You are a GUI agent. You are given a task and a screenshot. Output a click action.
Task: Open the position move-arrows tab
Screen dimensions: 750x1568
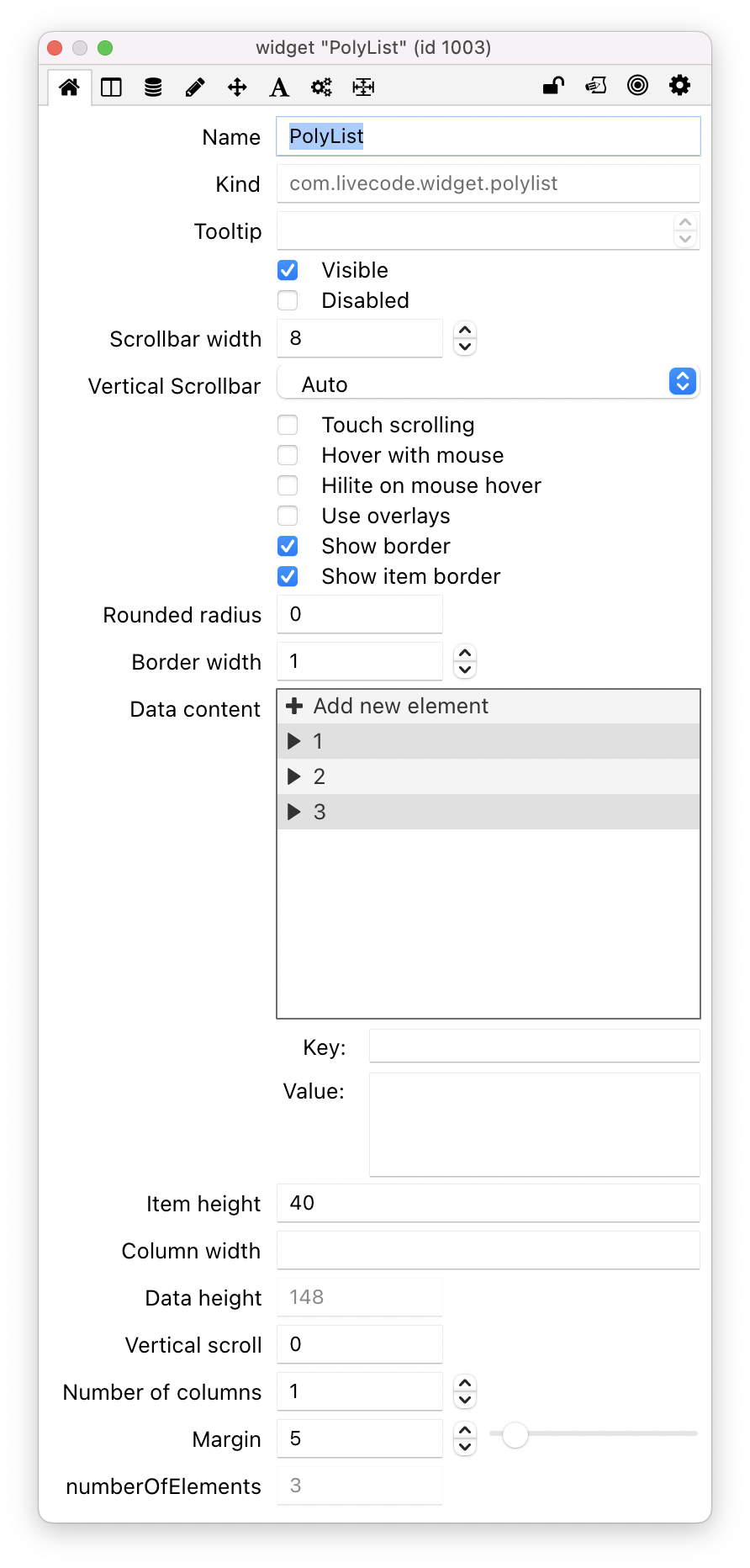click(237, 87)
